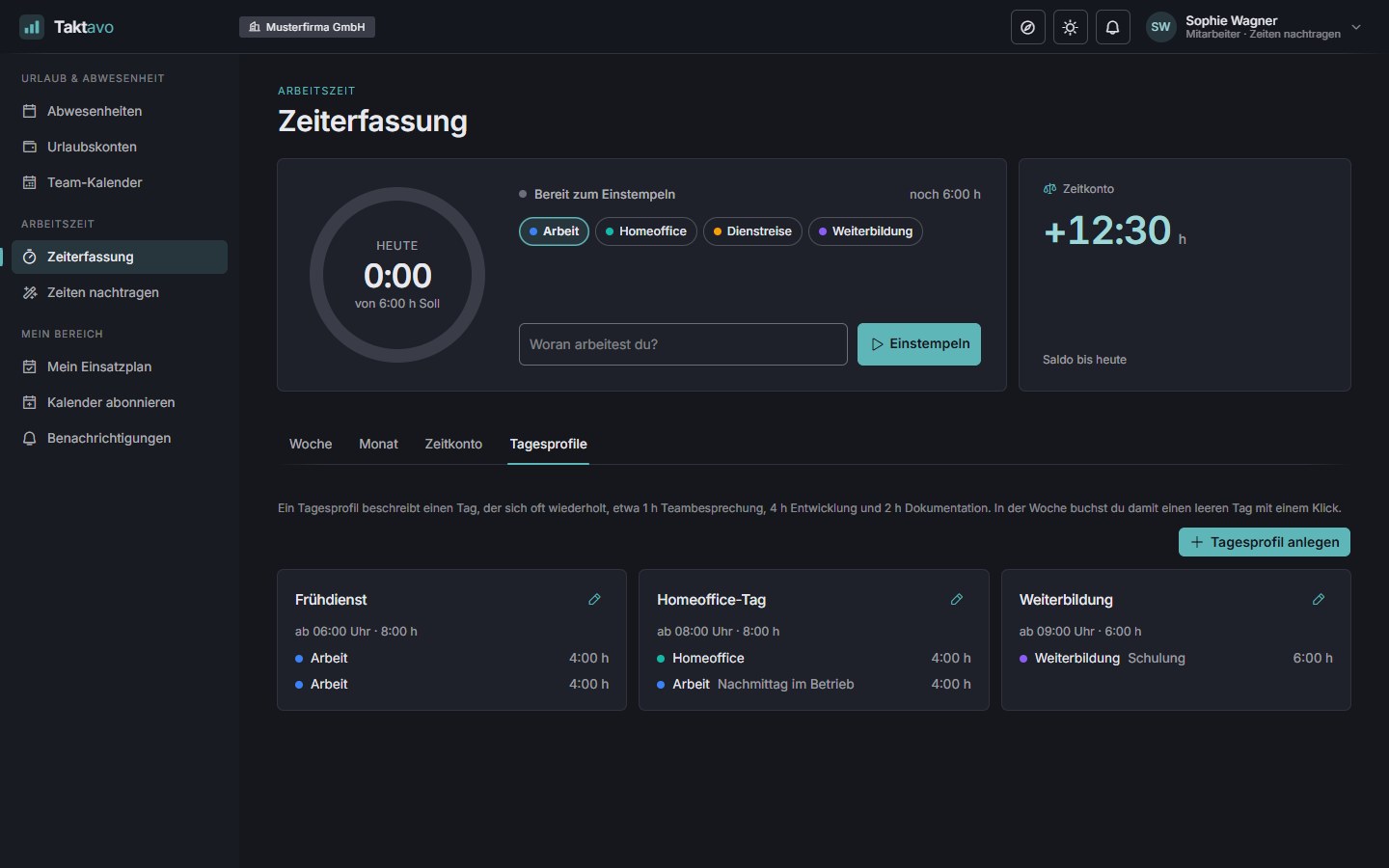Viewport: 1389px width, 868px height.
Task: Click the Zeitkonto scale icon in balance card
Action: point(1049,189)
